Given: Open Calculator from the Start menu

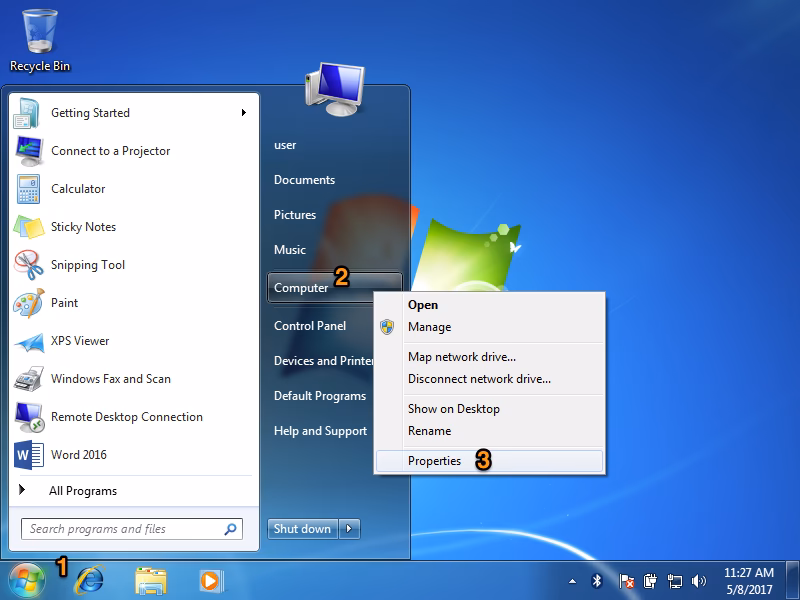Looking at the screenshot, I should [x=80, y=189].
